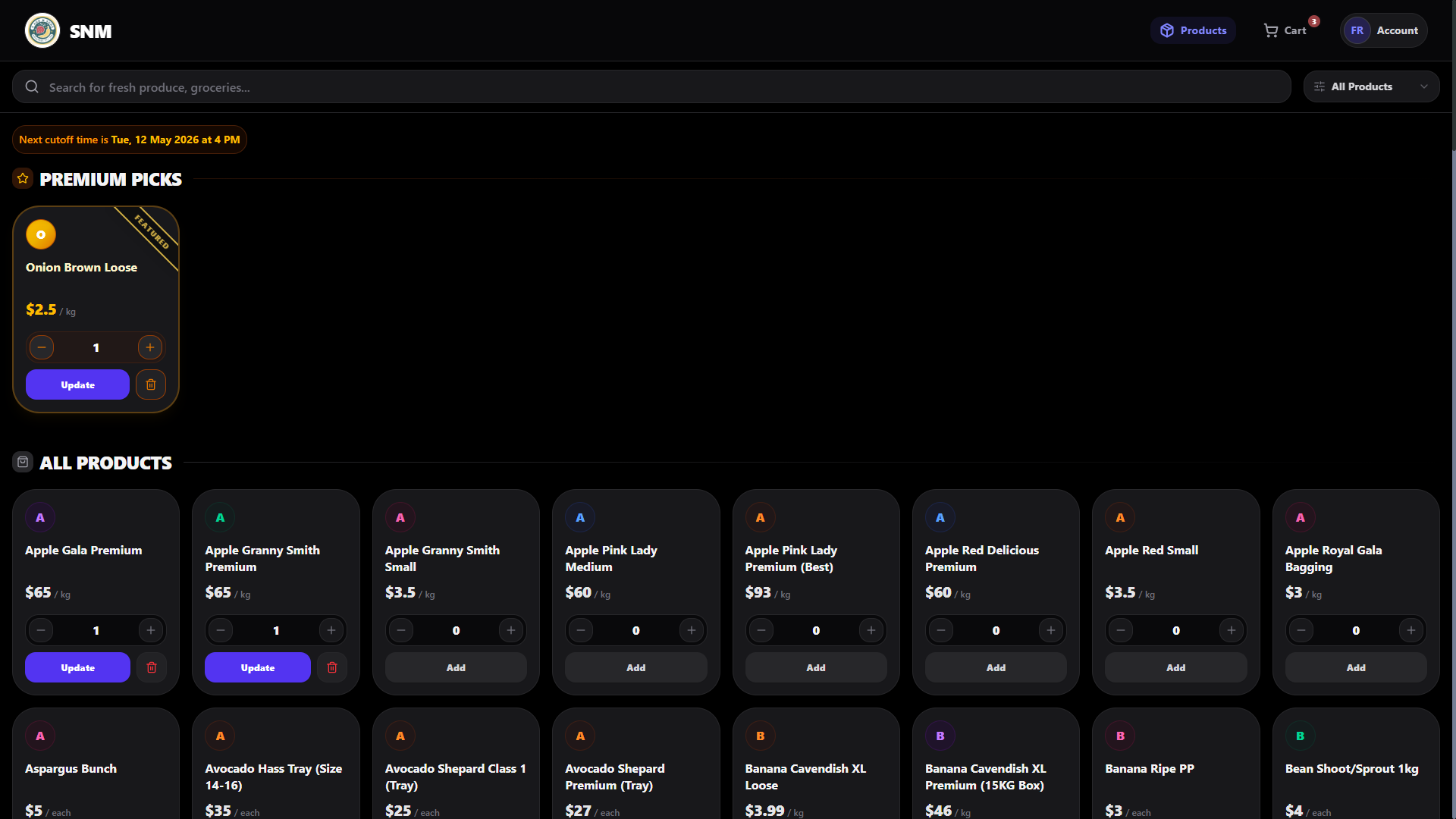Remove Apple Granny Smith Premium via trash

332,667
